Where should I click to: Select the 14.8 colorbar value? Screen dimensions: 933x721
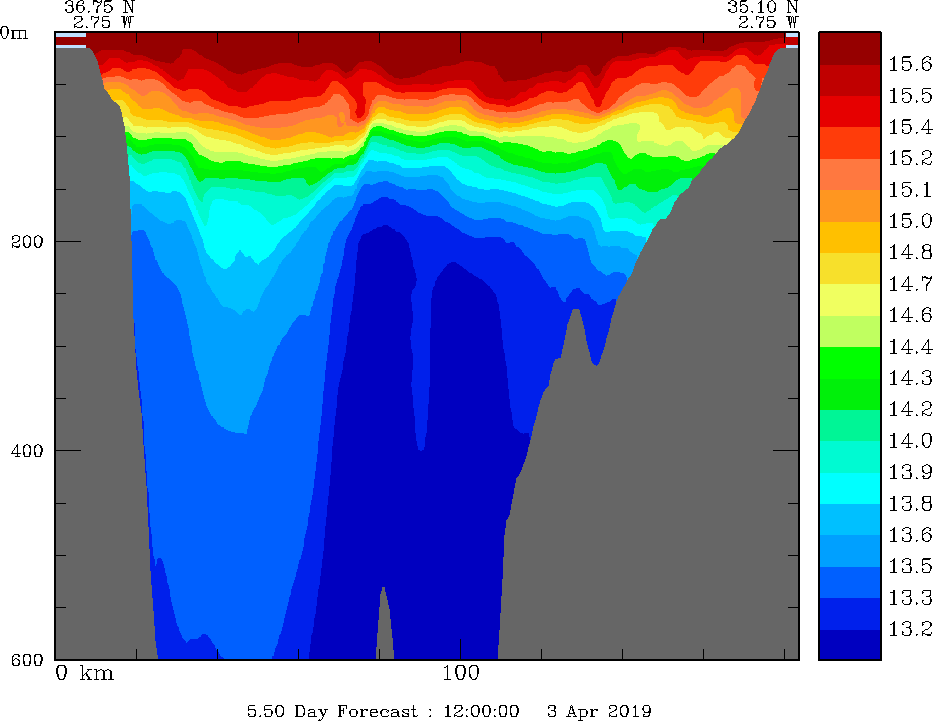[x=910, y=253]
